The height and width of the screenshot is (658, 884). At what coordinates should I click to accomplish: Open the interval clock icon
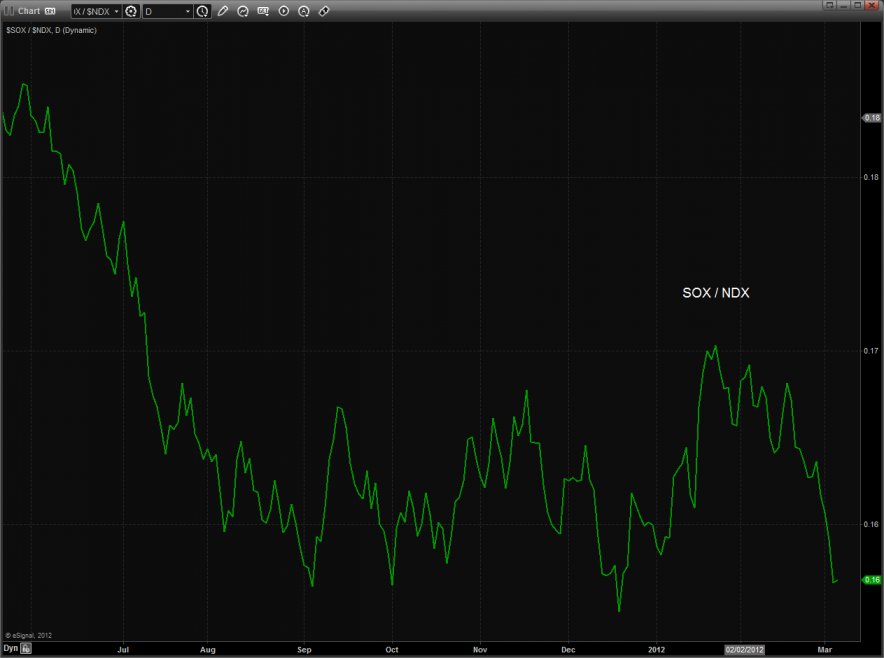(203, 11)
